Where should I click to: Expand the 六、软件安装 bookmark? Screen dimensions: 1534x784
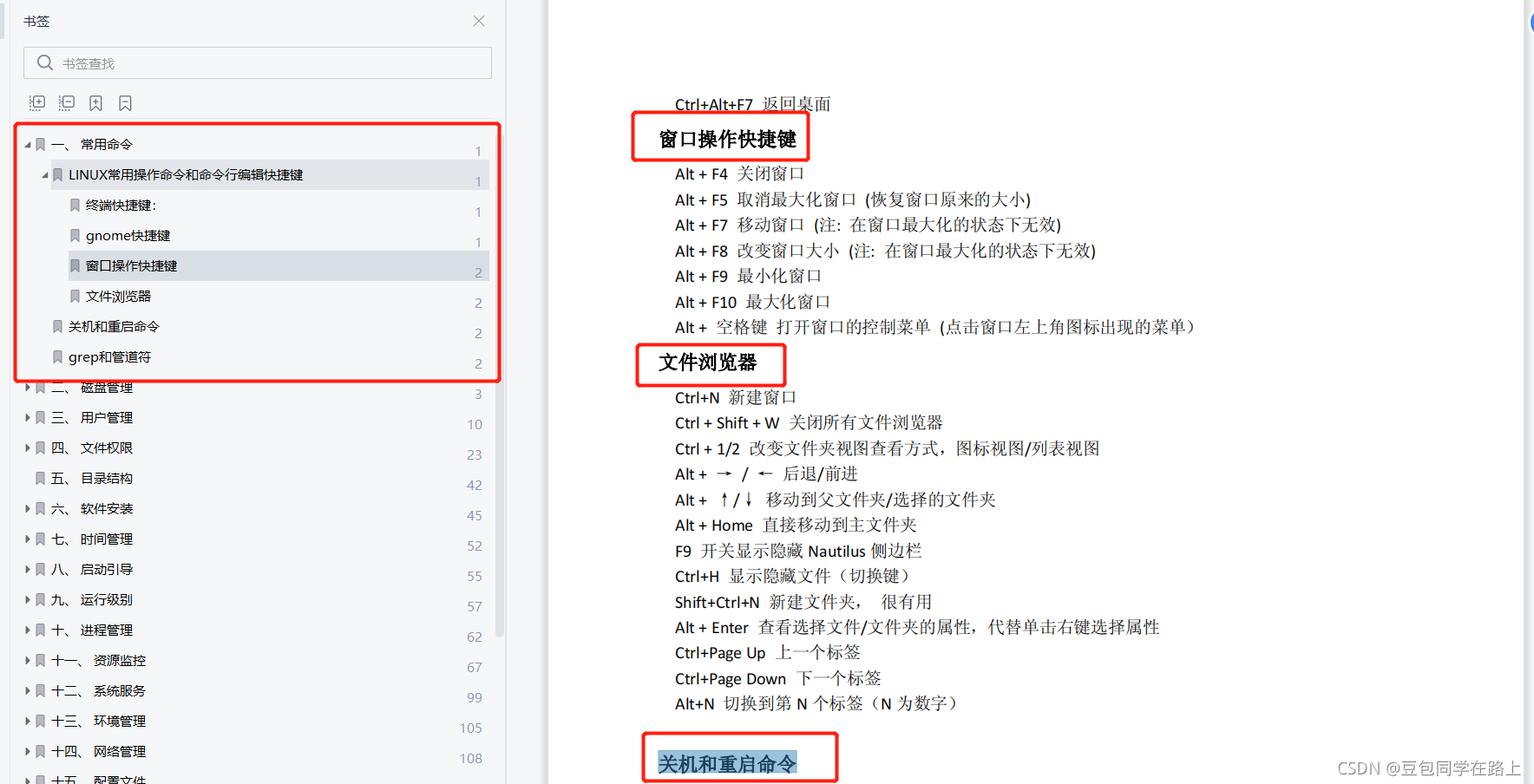tap(28, 508)
